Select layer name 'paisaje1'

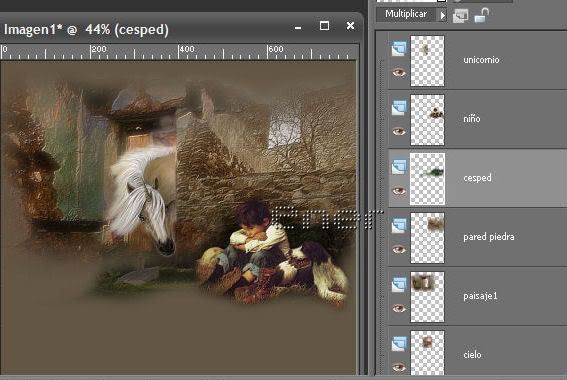480,296
